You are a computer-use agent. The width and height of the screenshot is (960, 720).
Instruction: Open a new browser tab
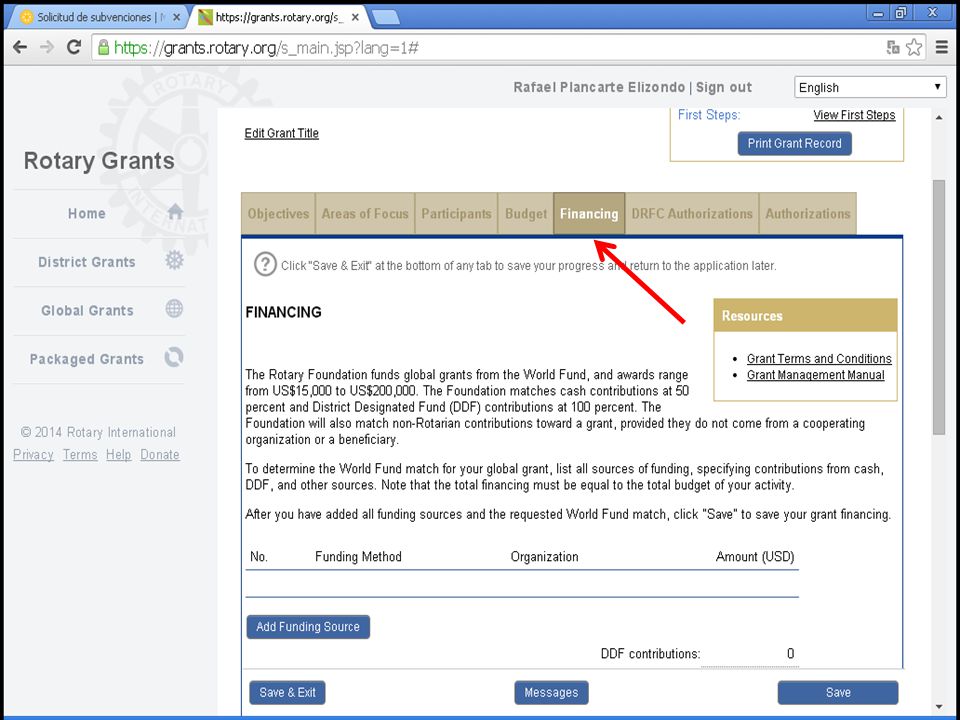(386, 18)
